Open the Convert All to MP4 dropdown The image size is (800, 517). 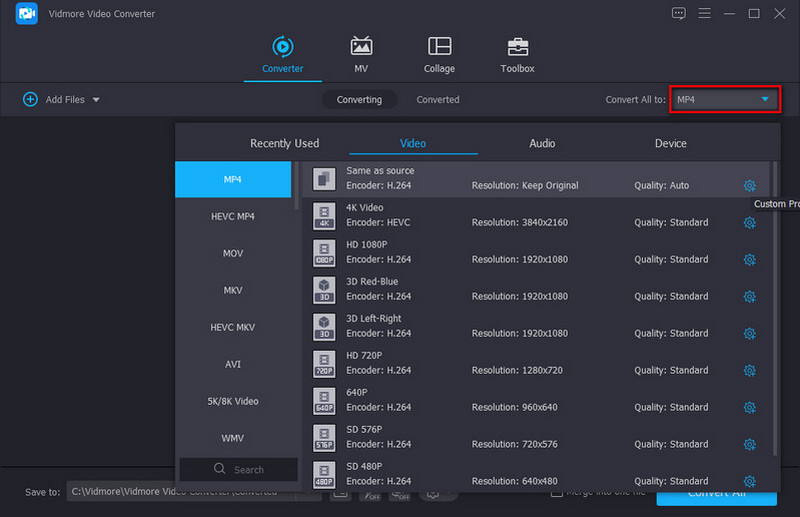tap(724, 100)
